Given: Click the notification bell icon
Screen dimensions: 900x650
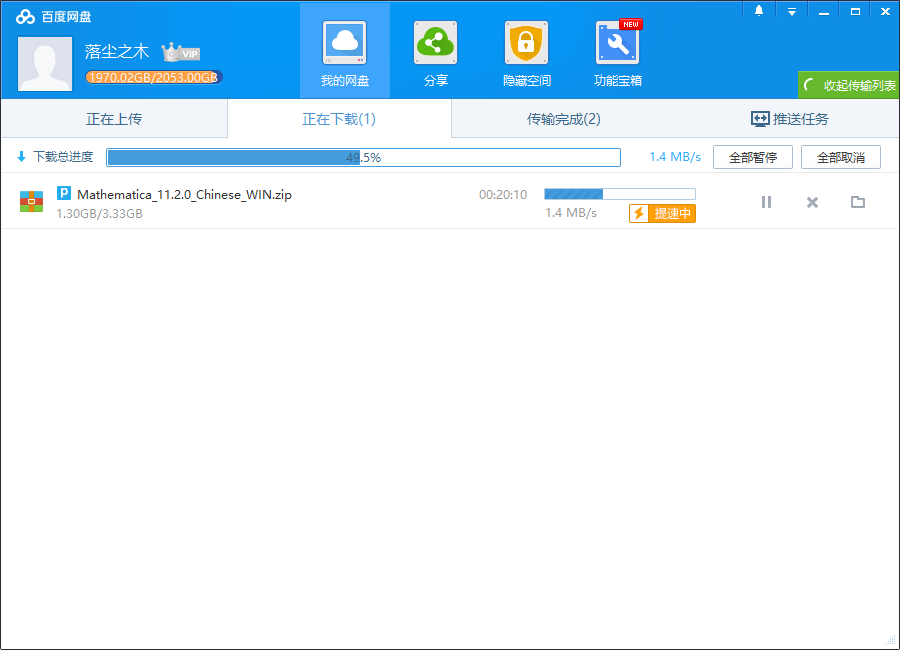Looking at the screenshot, I should click(759, 11).
